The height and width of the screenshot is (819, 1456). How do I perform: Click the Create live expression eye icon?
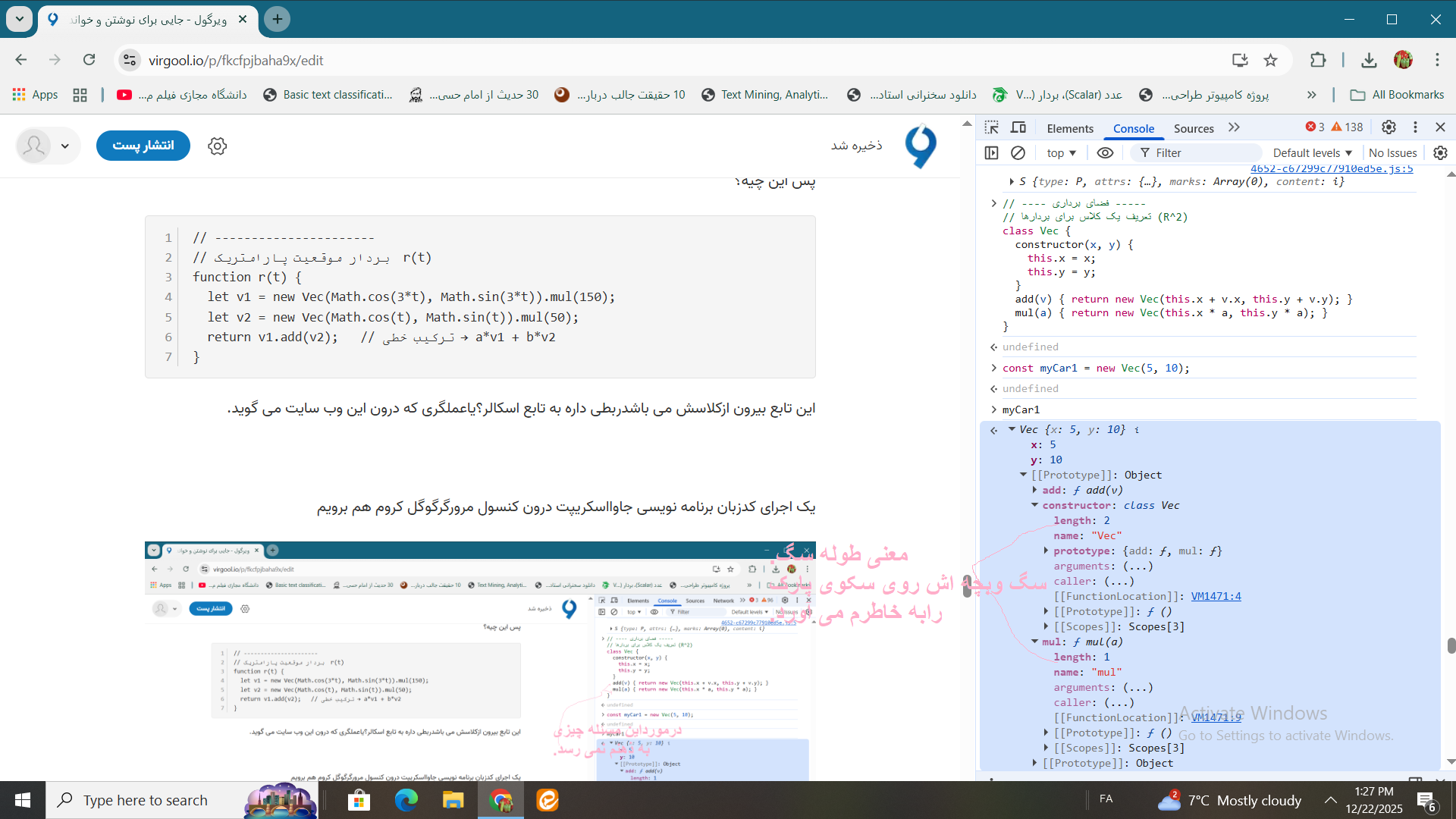pyautogui.click(x=1105, y=152)
